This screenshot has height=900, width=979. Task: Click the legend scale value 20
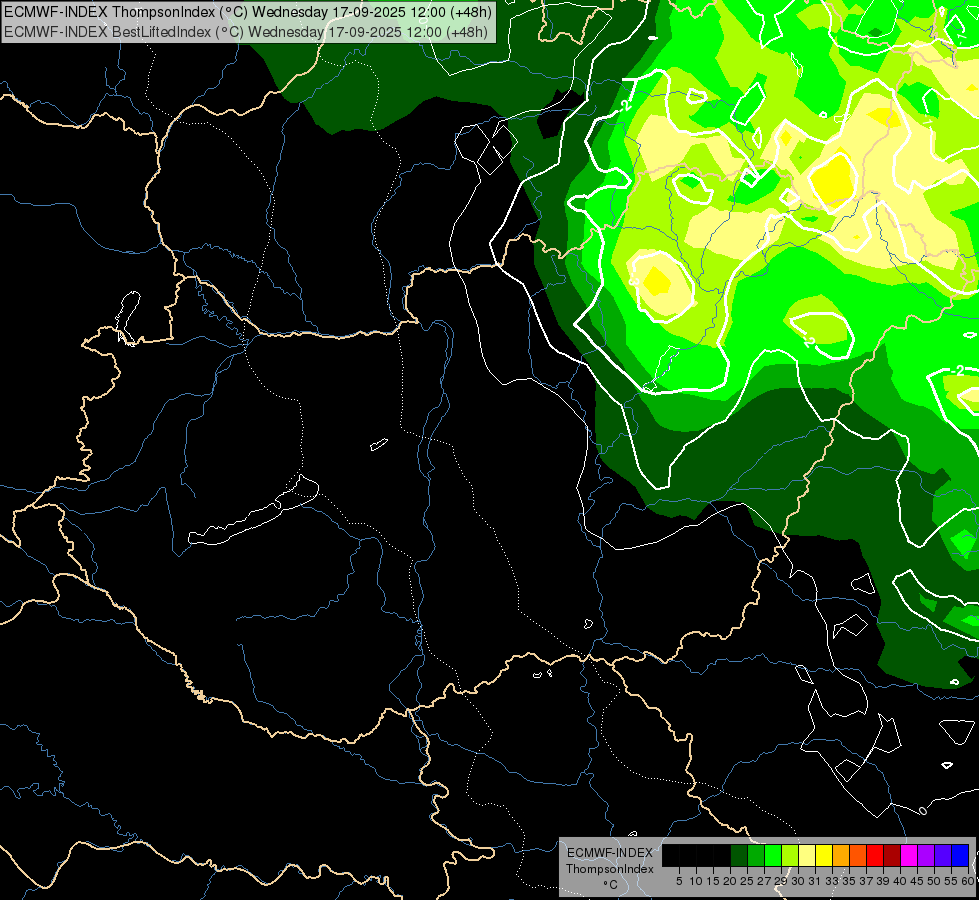[x=730, y=881]
